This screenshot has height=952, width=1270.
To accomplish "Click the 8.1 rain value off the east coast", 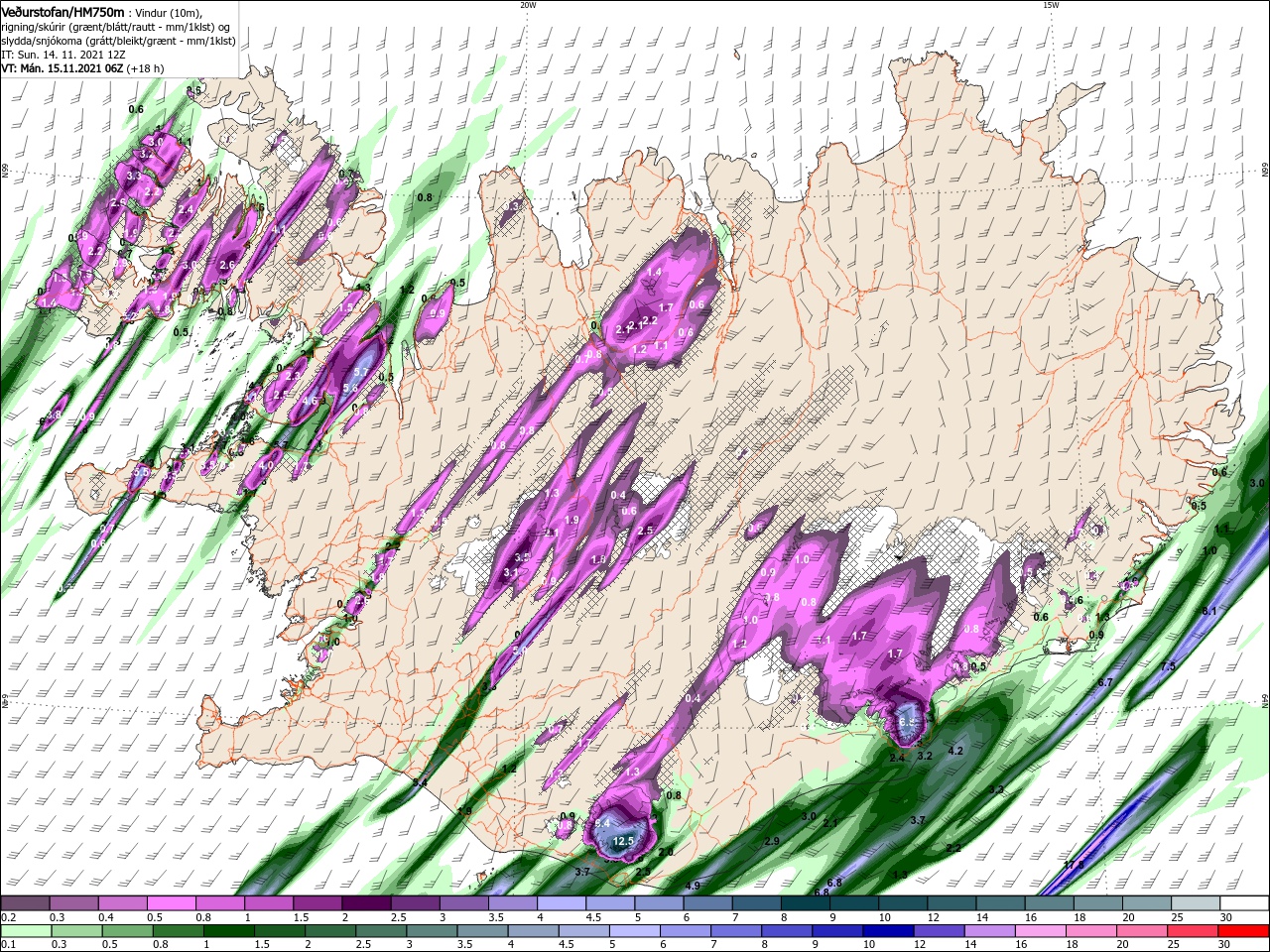I will [1209, 611].
